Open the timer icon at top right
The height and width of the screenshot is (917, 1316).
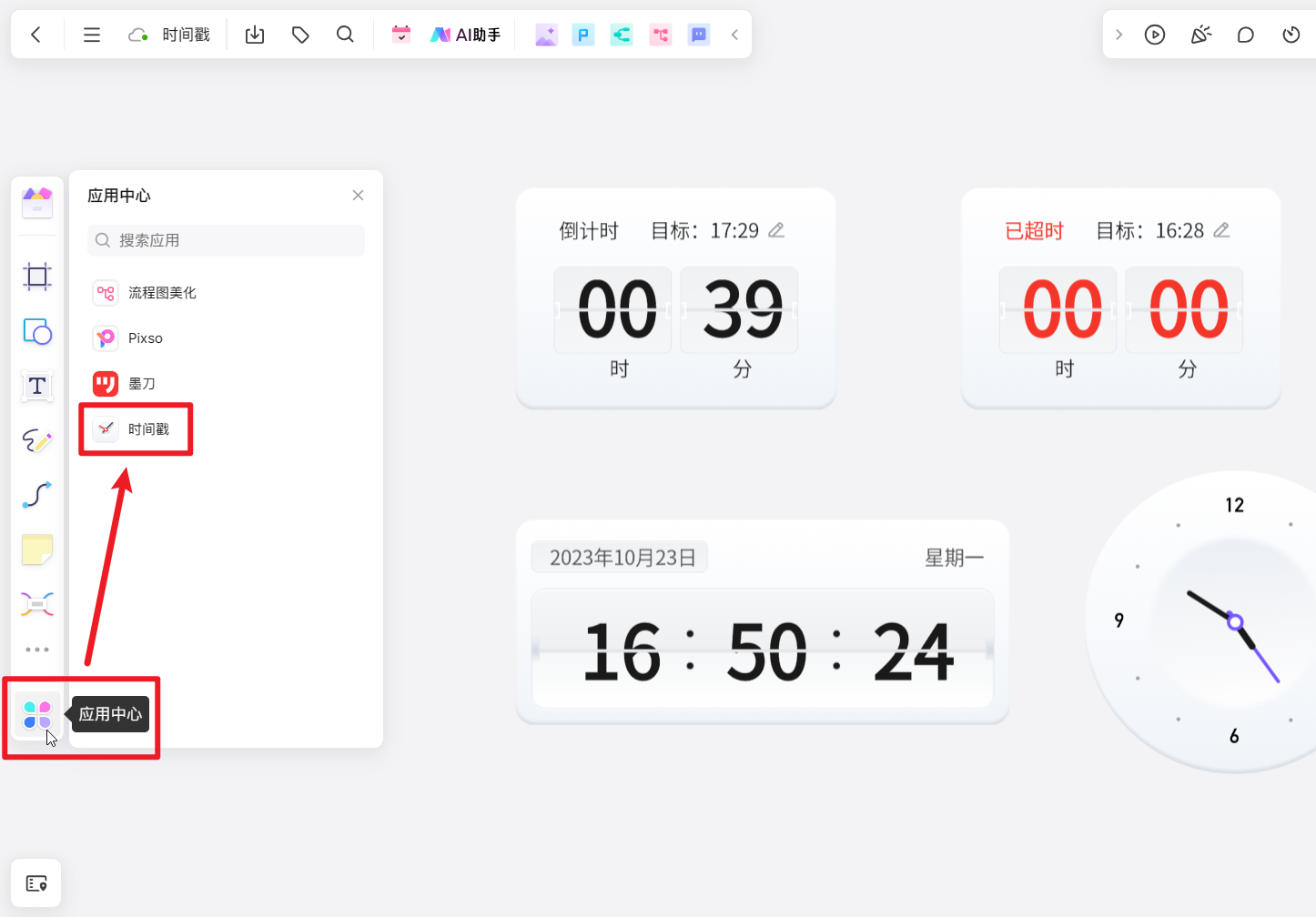pyautogui.click(x=1291, y=35)
